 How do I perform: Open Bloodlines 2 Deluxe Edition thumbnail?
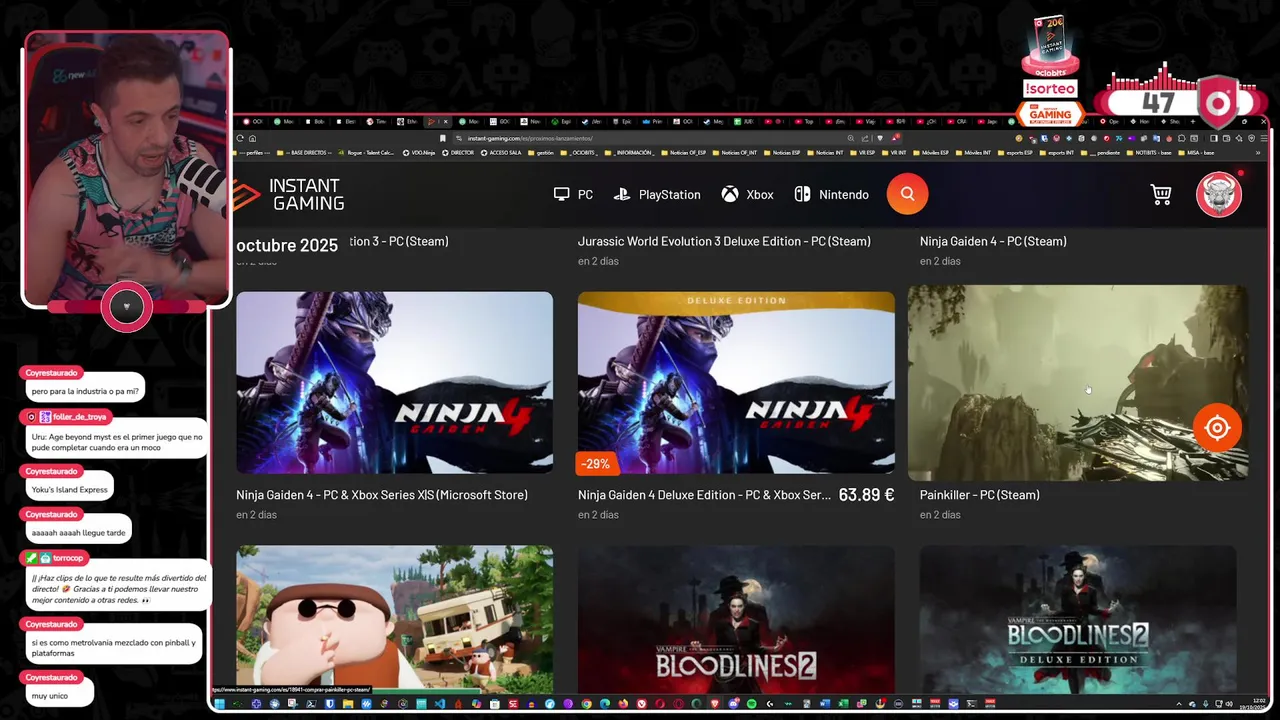pyautogui.click(x=1078, y=619)
